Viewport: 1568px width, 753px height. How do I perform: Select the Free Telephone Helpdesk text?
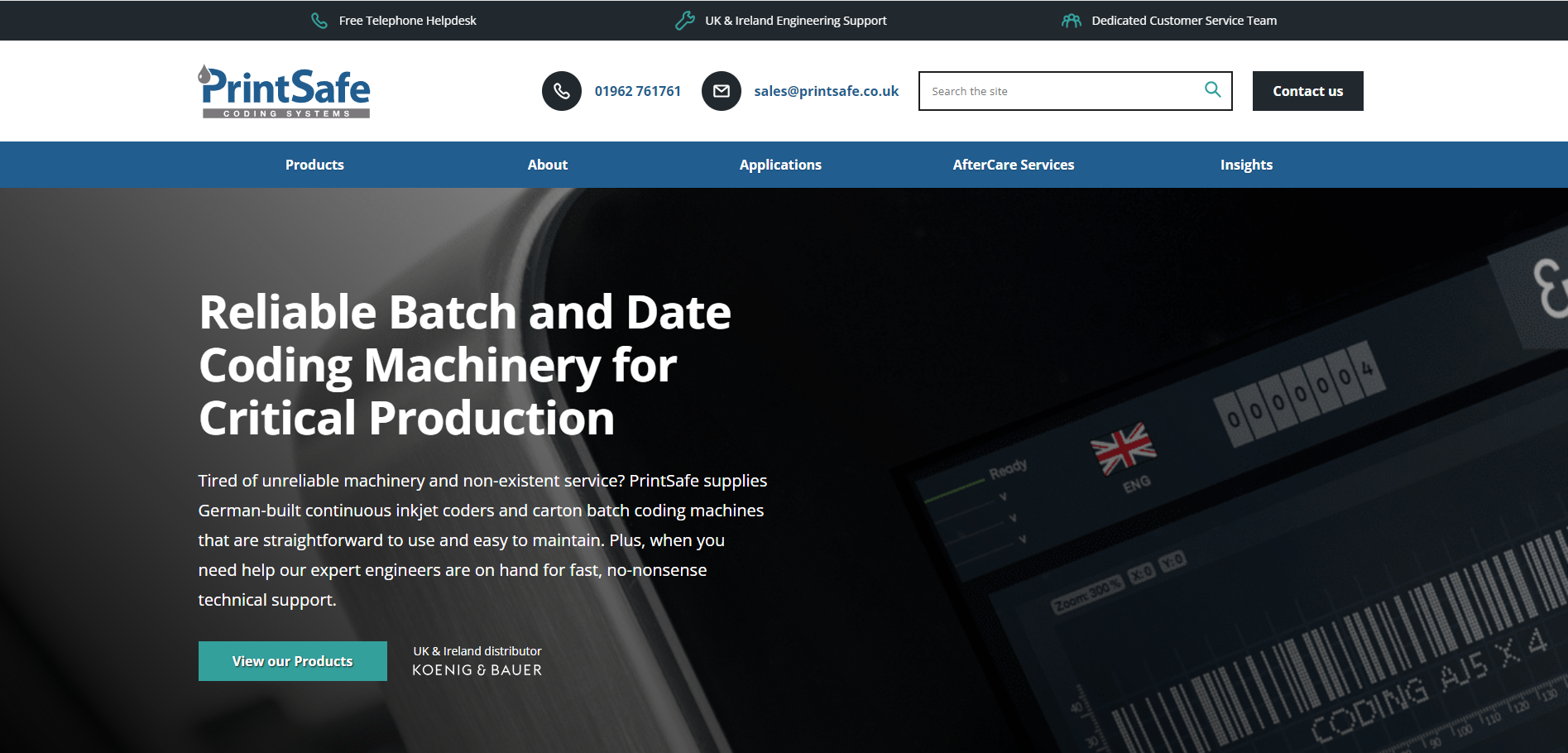[407, 21]
